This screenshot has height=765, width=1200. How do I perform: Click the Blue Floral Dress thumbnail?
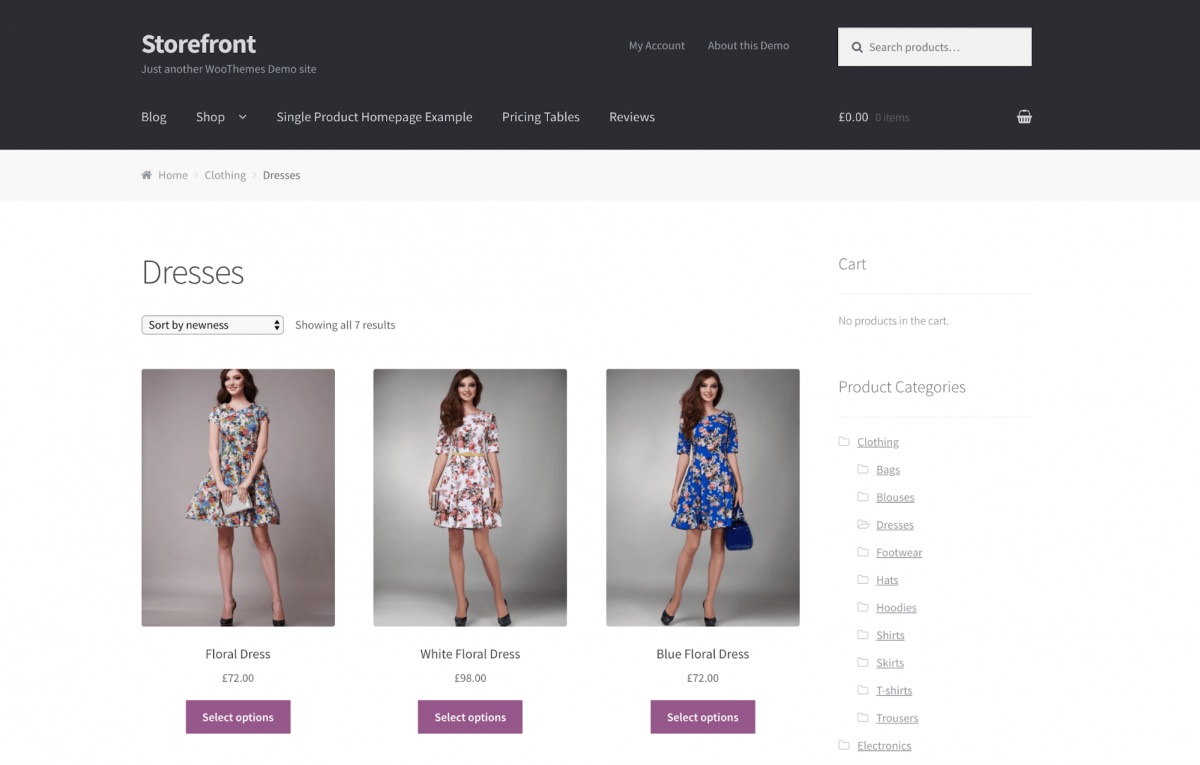(702, 497)
